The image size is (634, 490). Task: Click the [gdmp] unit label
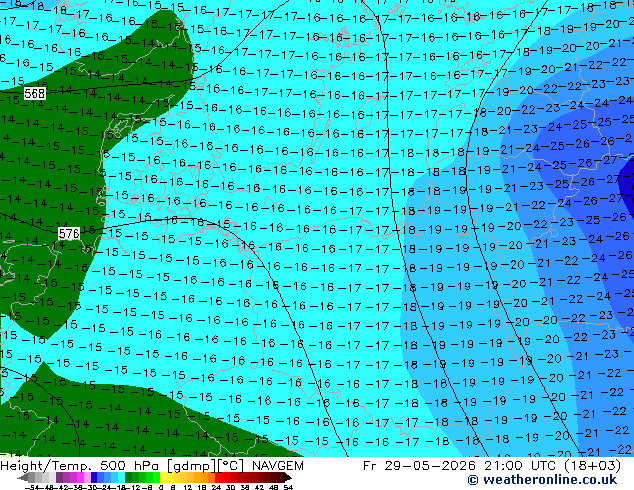pyautogui.click(x=192, y=466)
